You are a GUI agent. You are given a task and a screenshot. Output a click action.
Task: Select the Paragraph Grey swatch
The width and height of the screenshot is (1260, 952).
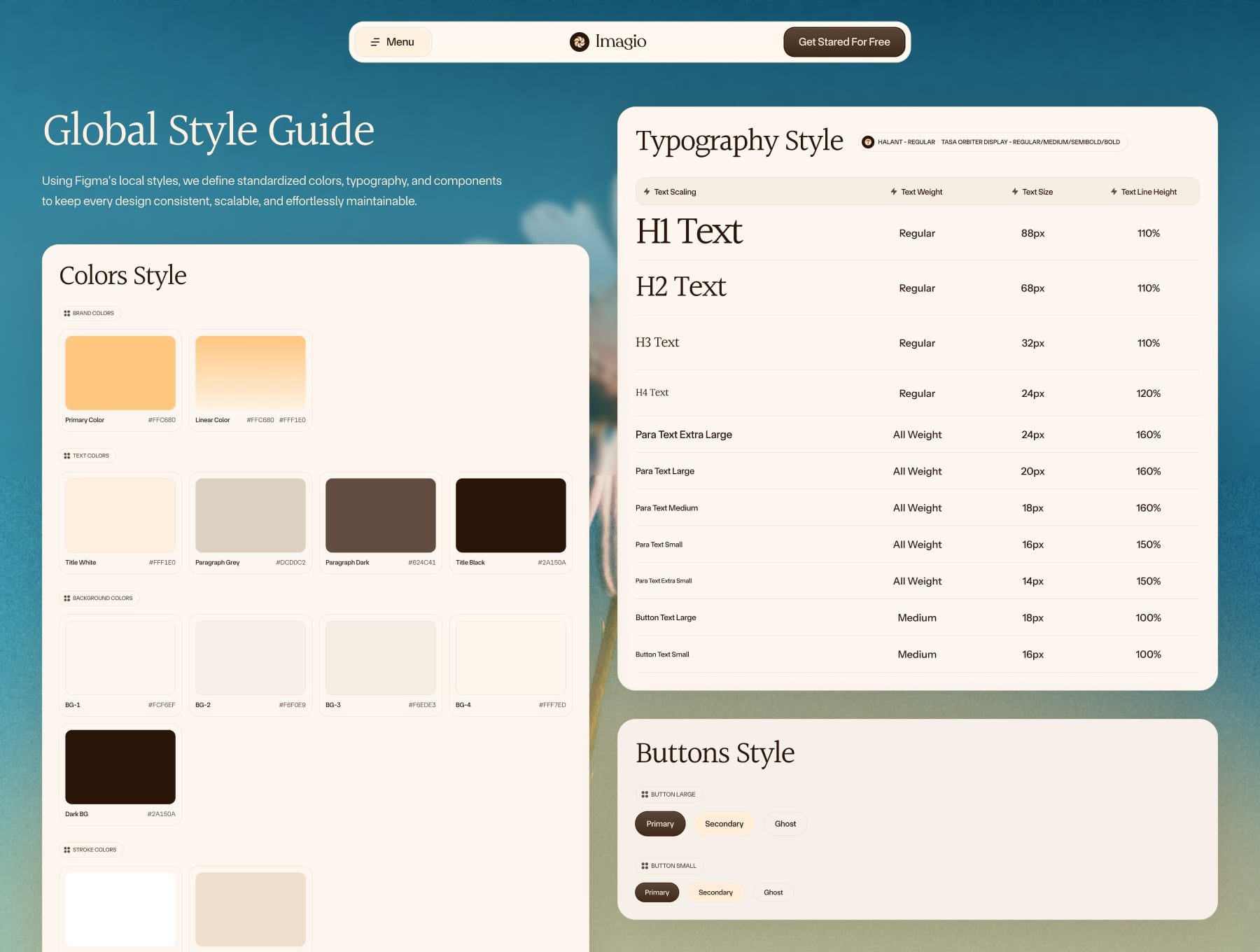click(x=251, y=515)
